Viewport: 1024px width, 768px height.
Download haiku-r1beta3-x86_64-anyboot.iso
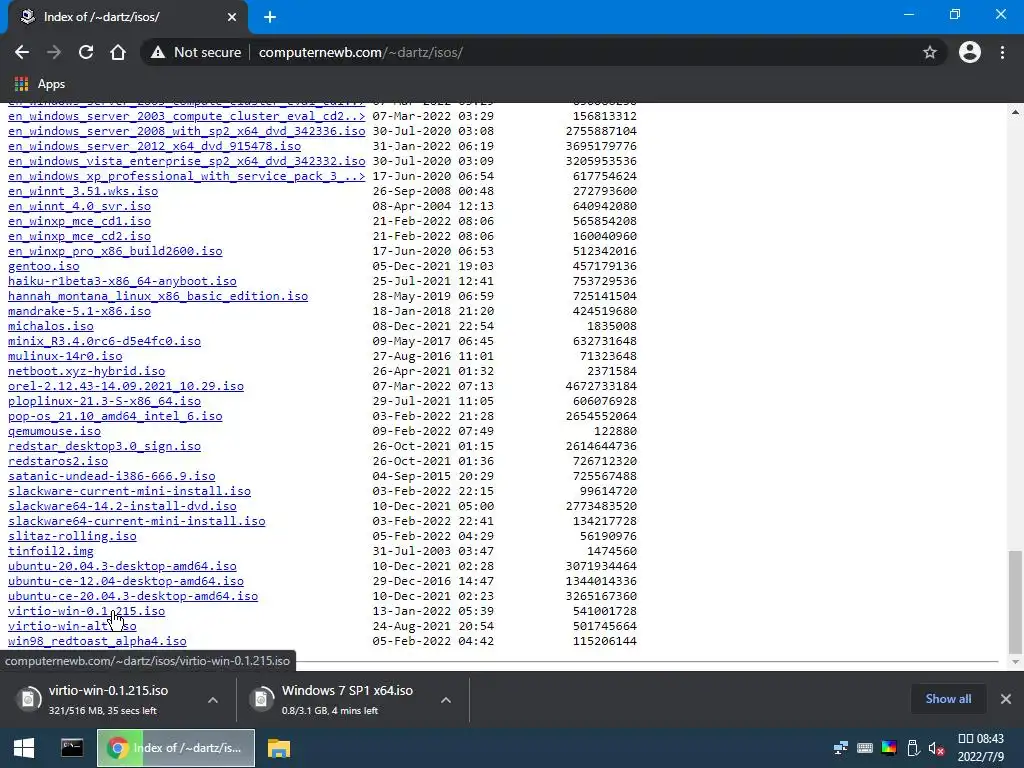(122, 281)
